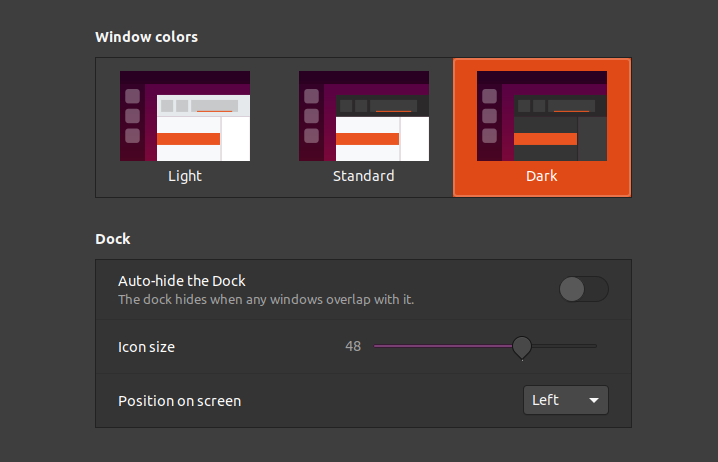
Task: Choose the Standard window color theme
Action: pos(364,127)
